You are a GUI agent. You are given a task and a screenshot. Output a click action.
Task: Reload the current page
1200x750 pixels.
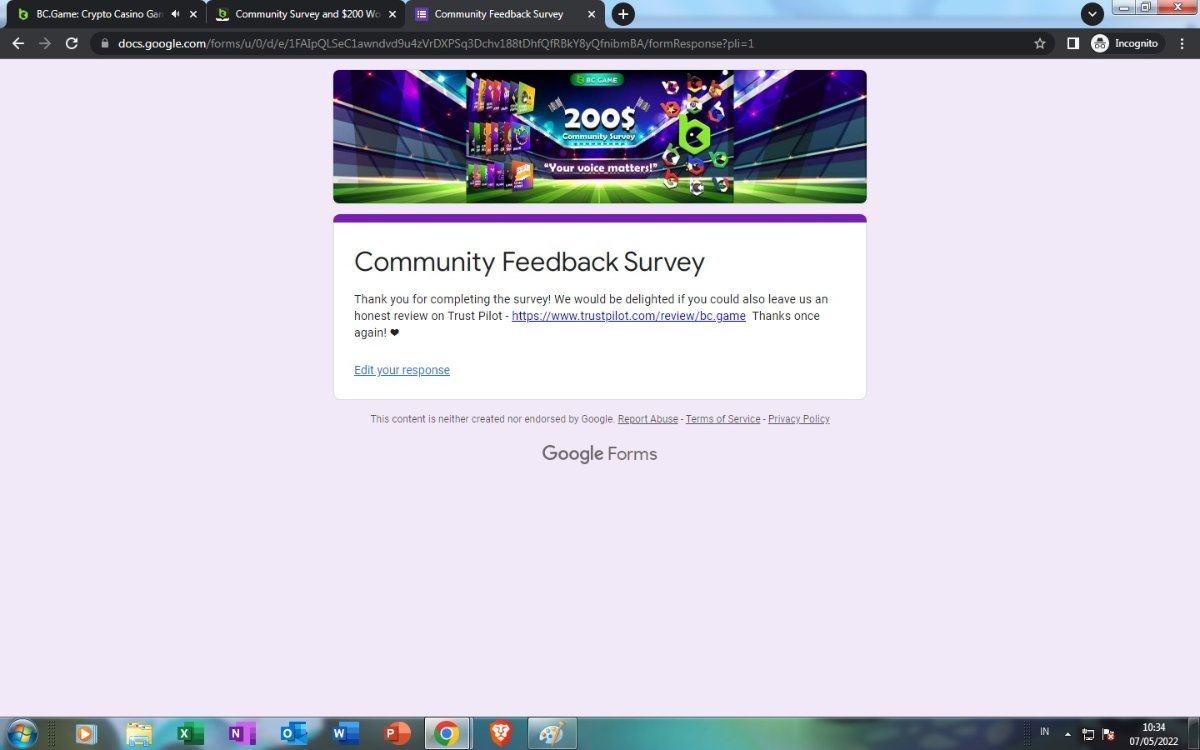[x=71, y=44]
